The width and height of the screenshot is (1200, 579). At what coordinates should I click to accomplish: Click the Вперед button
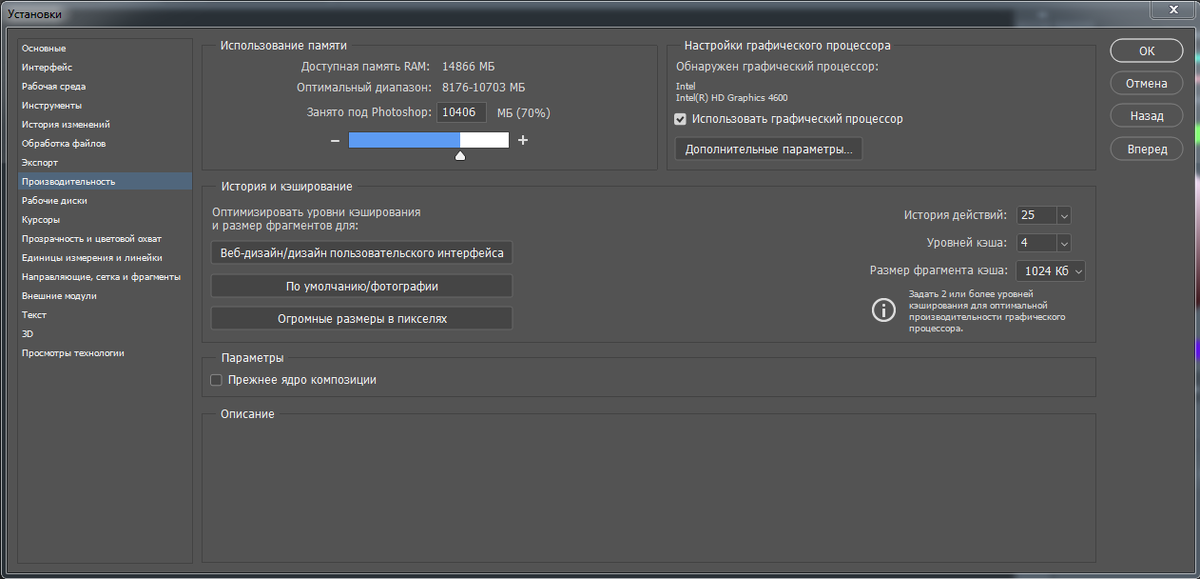pos(1147,149)
